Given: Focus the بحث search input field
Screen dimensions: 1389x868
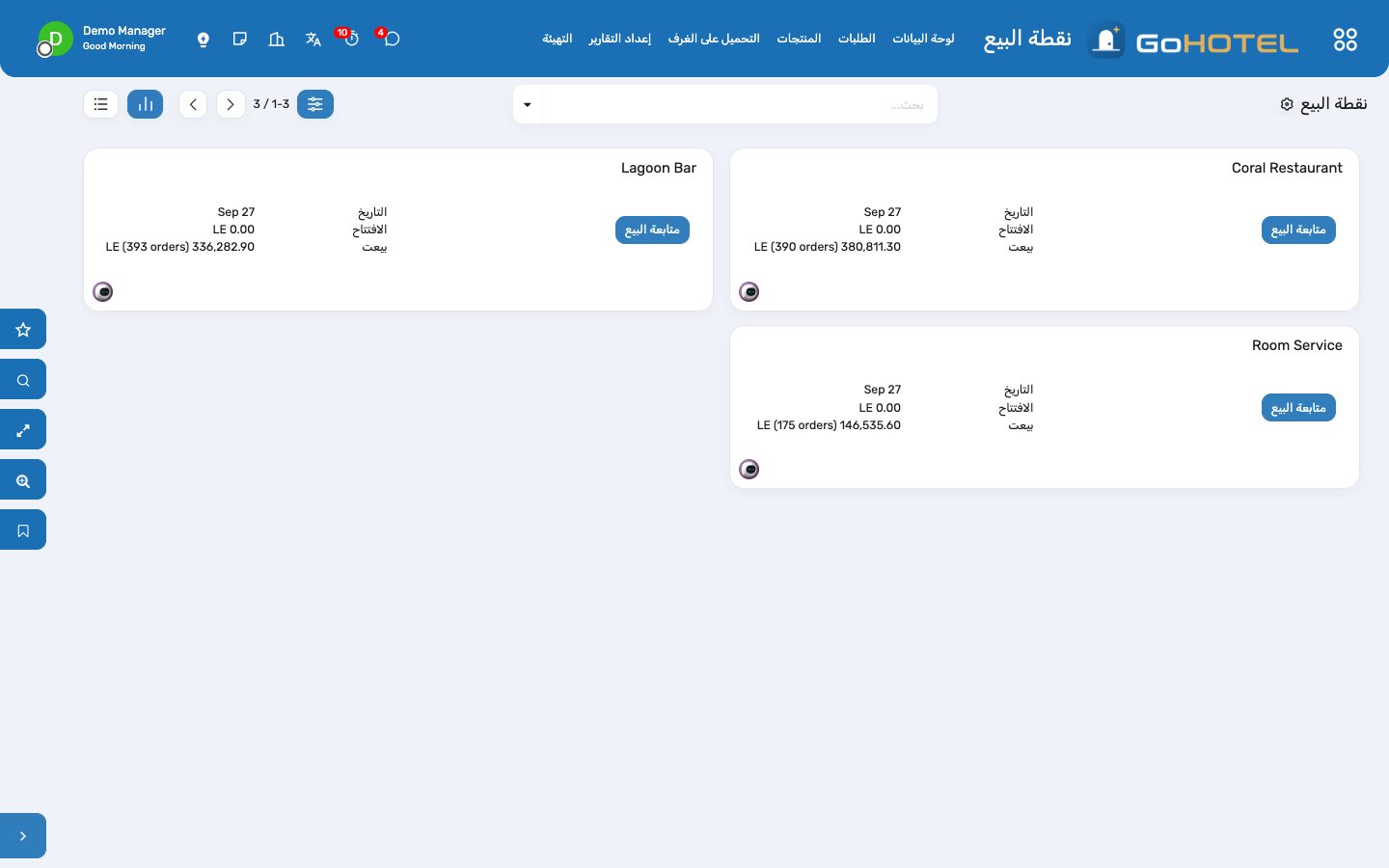Looking at the screenshot, I should 741,104.
